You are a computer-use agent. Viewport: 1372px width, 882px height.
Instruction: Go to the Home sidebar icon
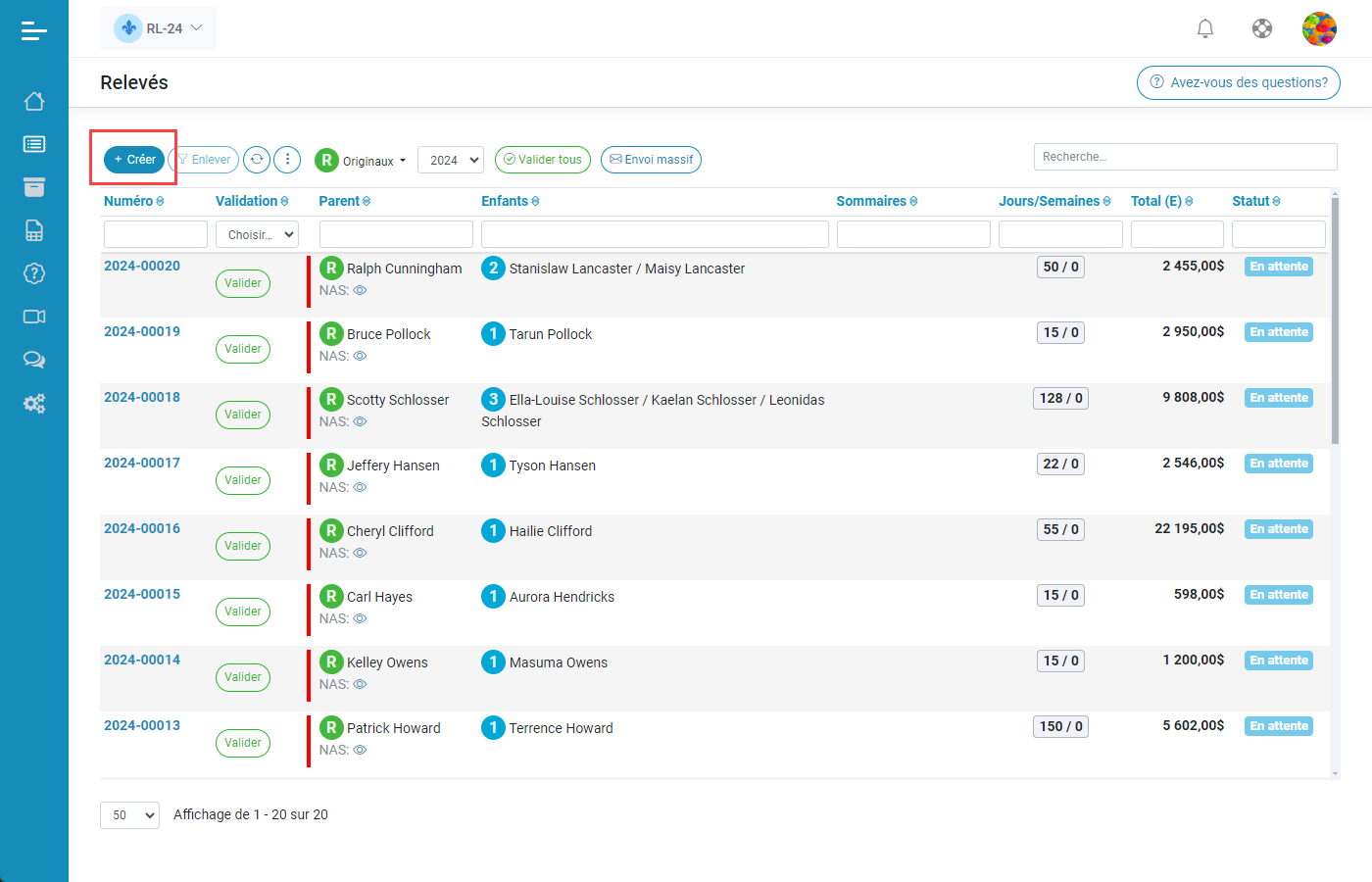coord(34,101)
